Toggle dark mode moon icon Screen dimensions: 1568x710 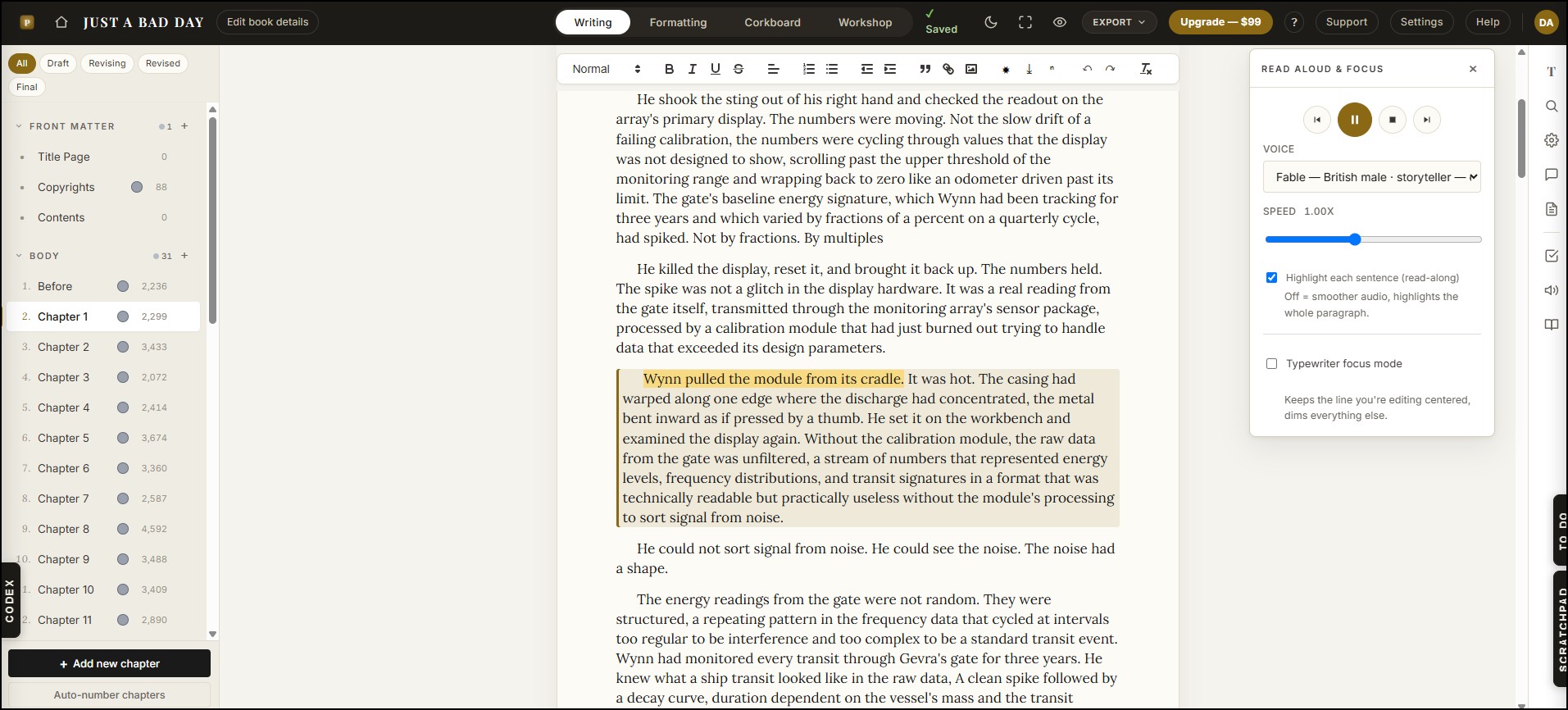(991, 22)
